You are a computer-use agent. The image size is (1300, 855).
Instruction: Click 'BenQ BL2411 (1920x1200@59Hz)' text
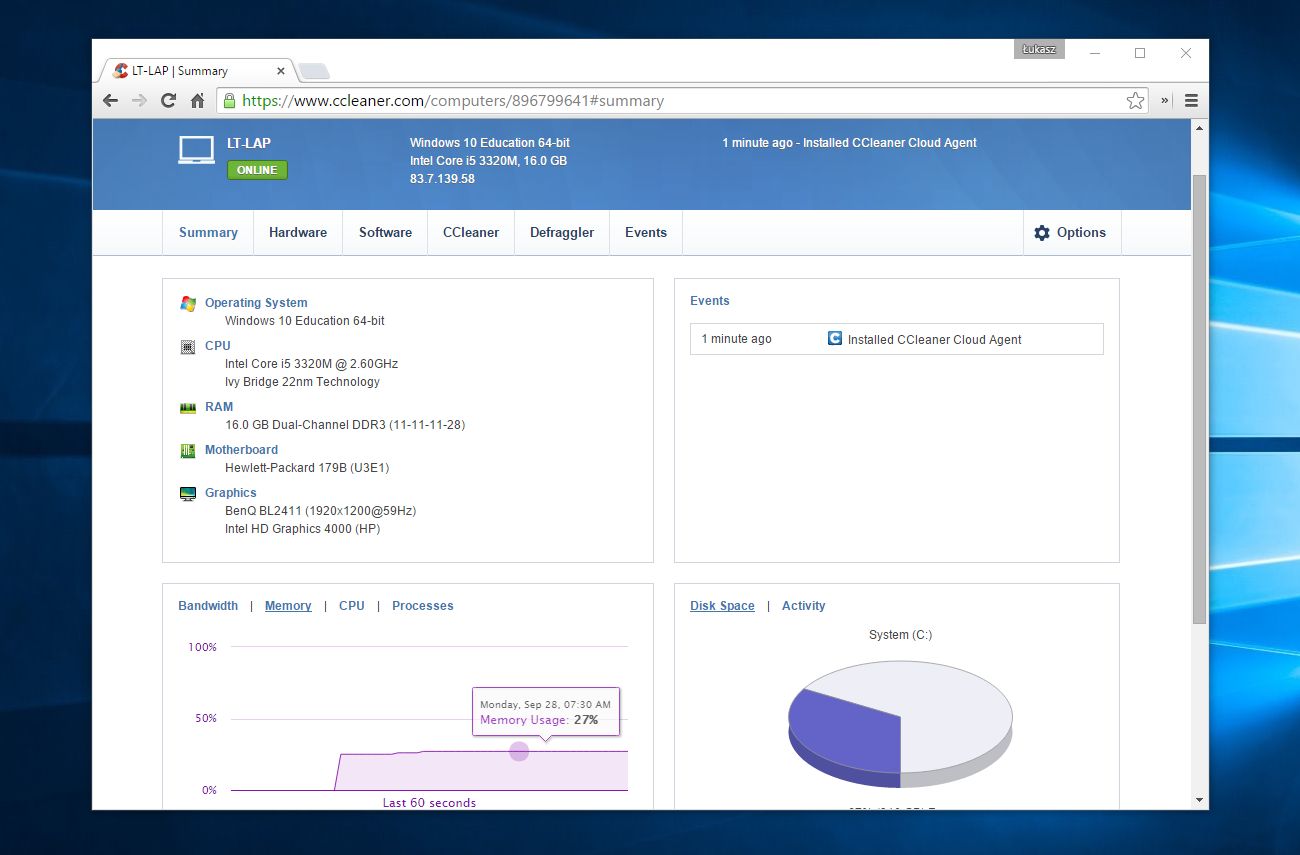[x=320, y=511]
